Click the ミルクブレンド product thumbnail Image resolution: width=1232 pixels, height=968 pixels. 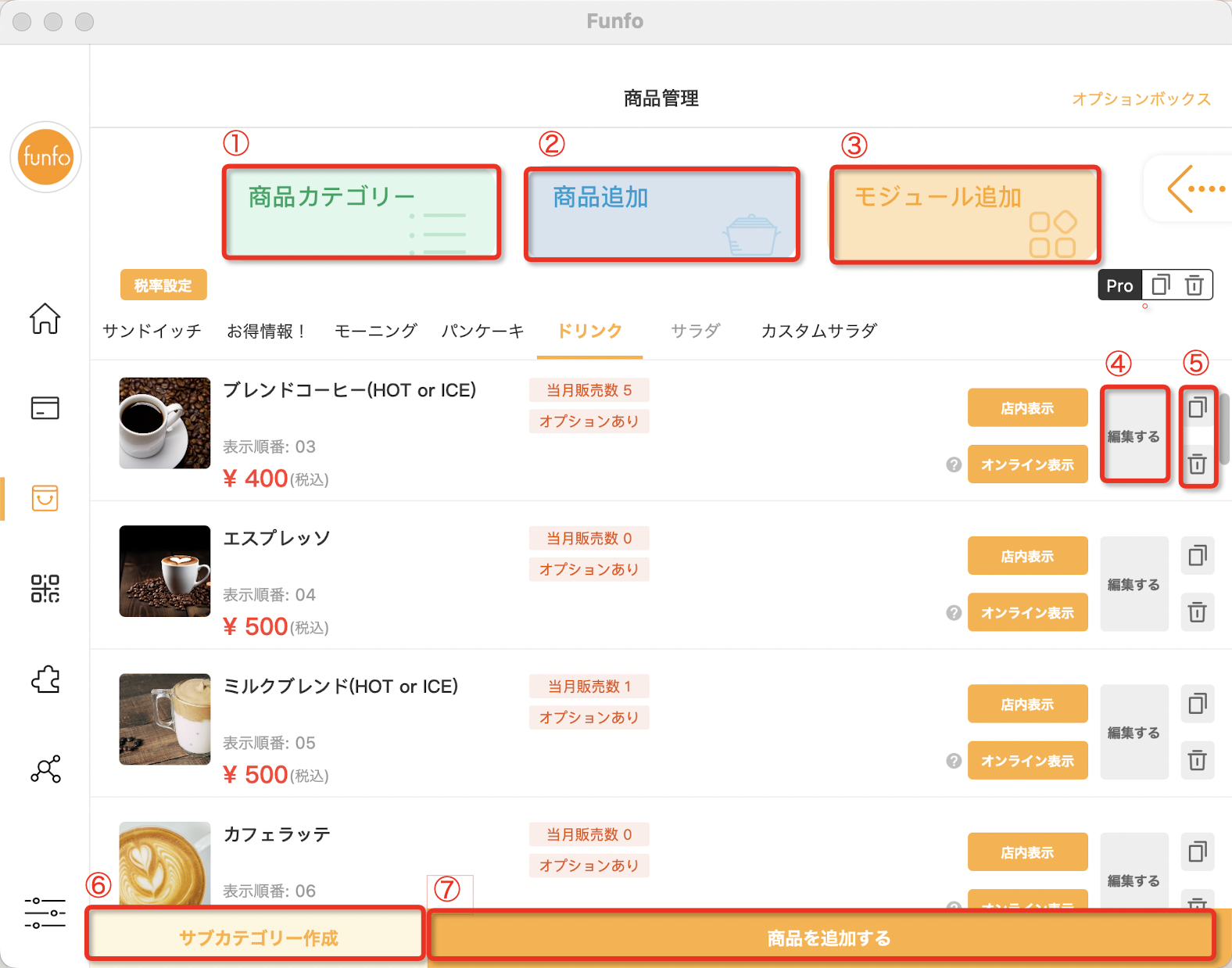[x=164, y=719]
